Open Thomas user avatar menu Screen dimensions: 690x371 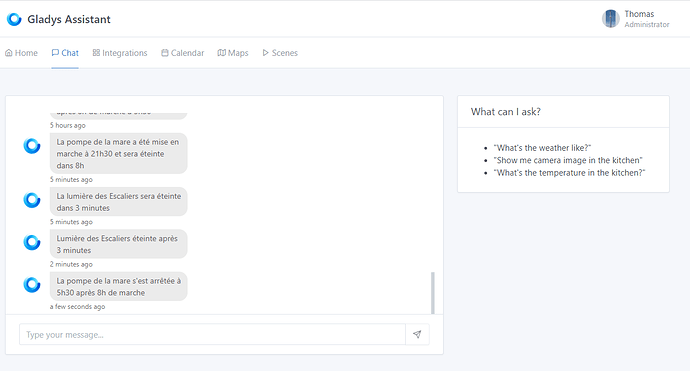[x=610, y=19]
